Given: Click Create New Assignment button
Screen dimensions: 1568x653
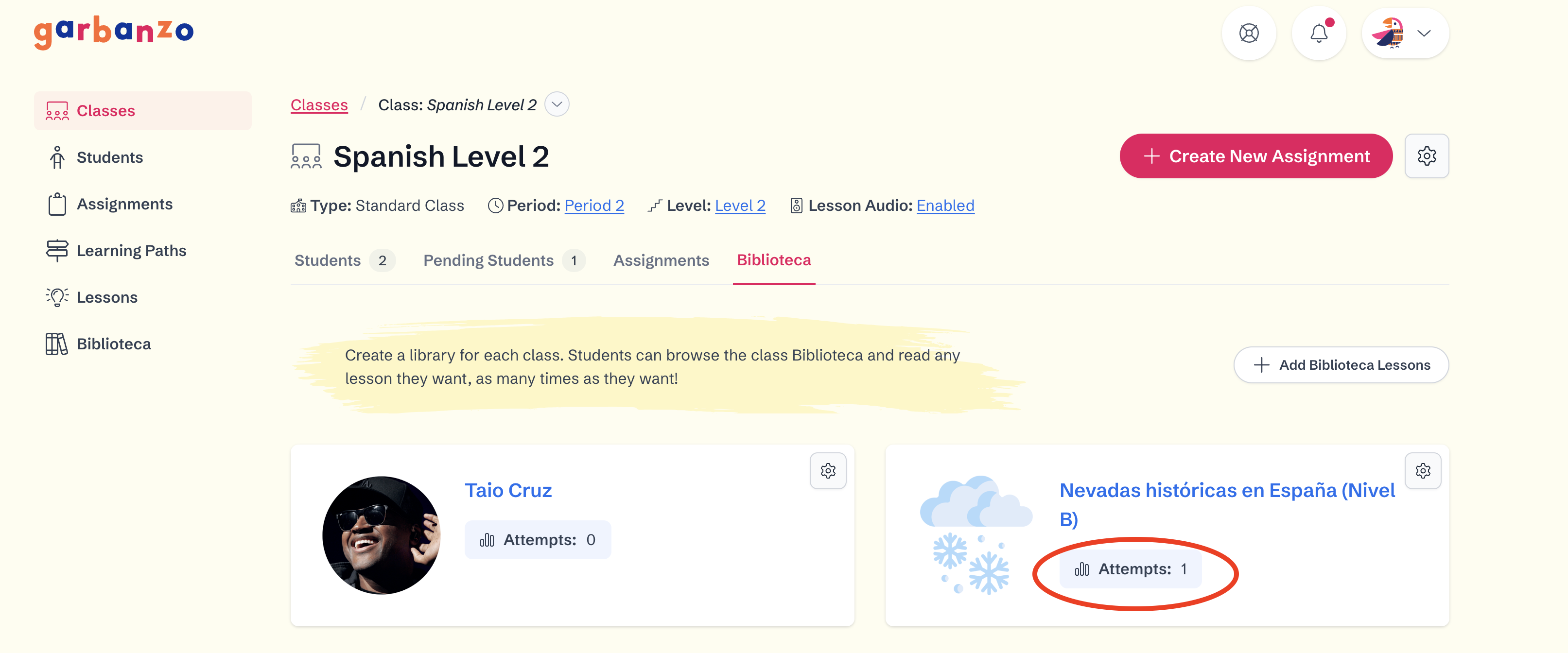Looking at the screenshot, I should pos(1256,156).
